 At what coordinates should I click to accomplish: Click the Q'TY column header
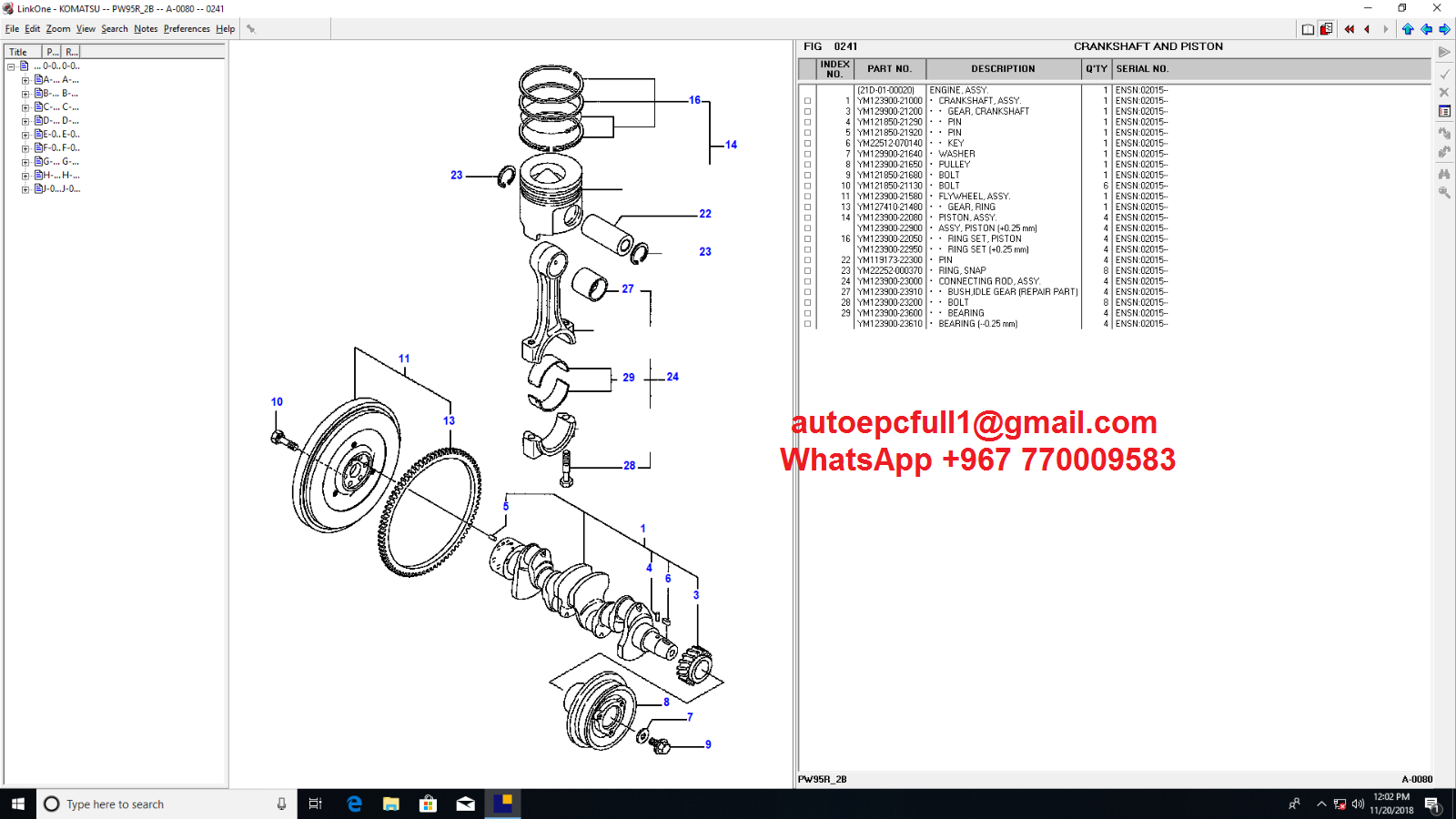click(x=1097, y=69)
